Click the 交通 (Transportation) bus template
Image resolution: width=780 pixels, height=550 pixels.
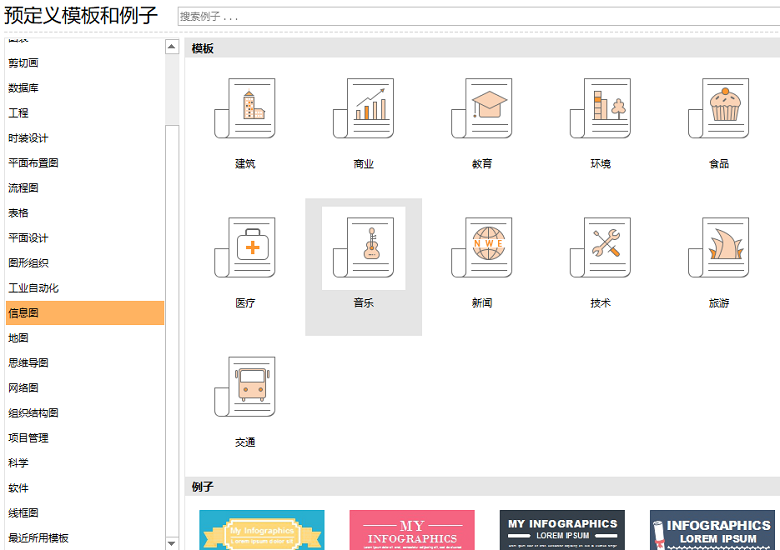coord(245,387)
